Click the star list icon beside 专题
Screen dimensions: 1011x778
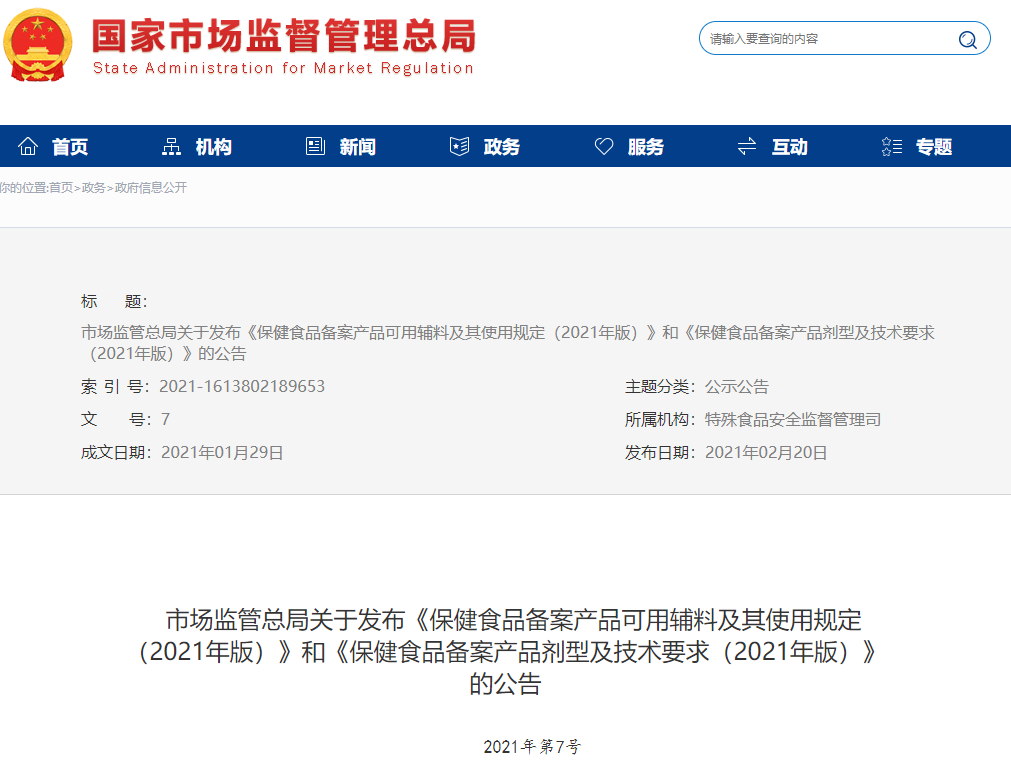click(x=892, y=146)
